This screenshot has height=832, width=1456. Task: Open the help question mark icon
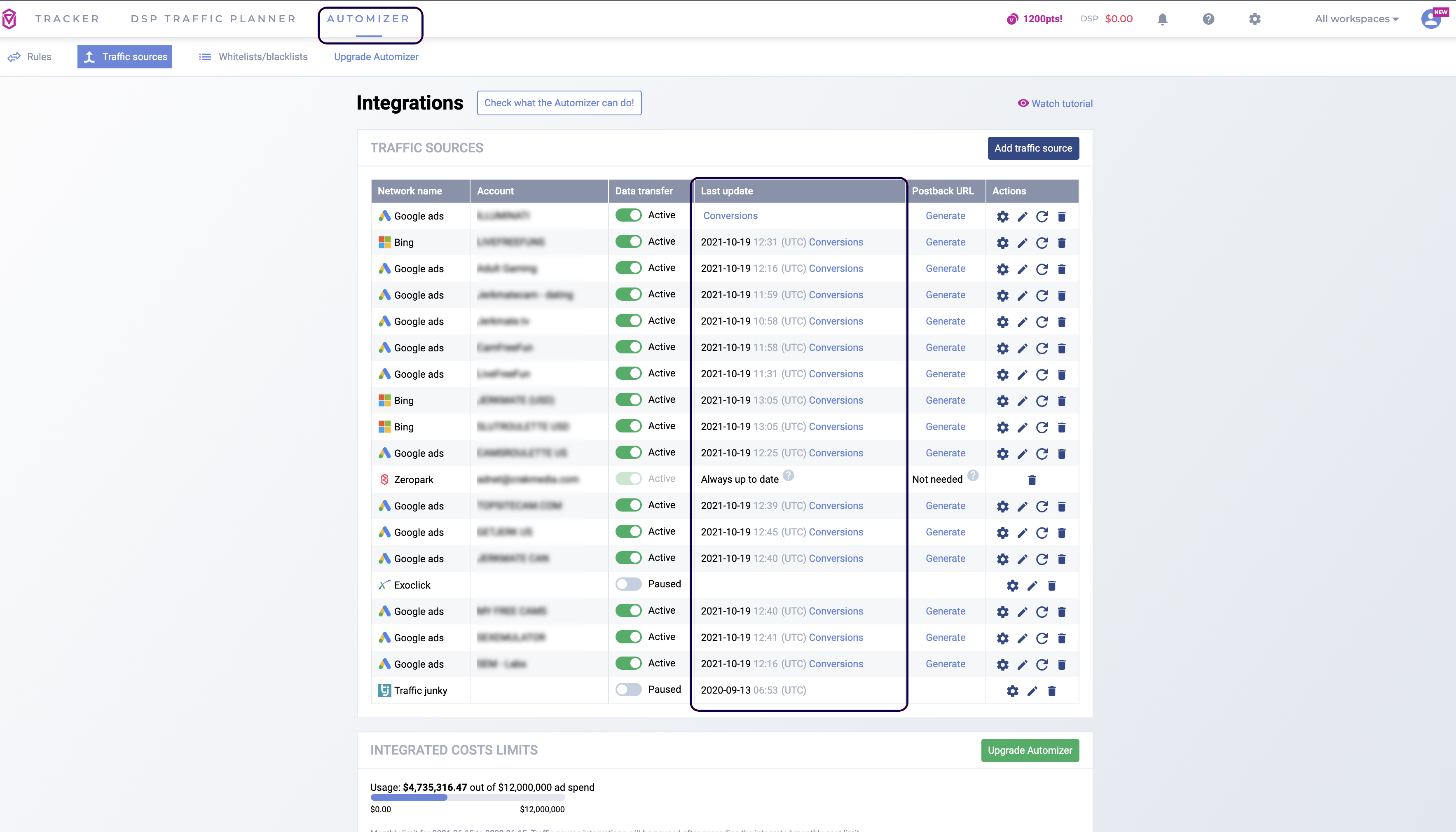point(1208,19)
